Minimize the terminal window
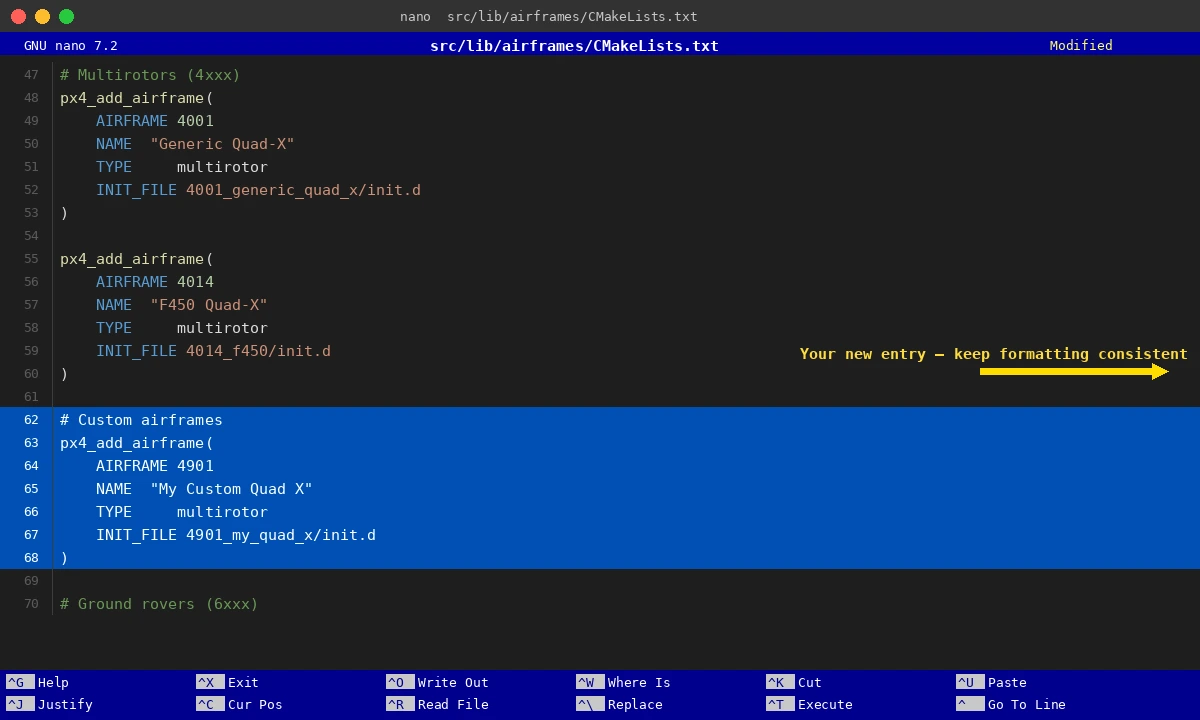This screenshot has height=720, width=1200. [x=41, y=16]
